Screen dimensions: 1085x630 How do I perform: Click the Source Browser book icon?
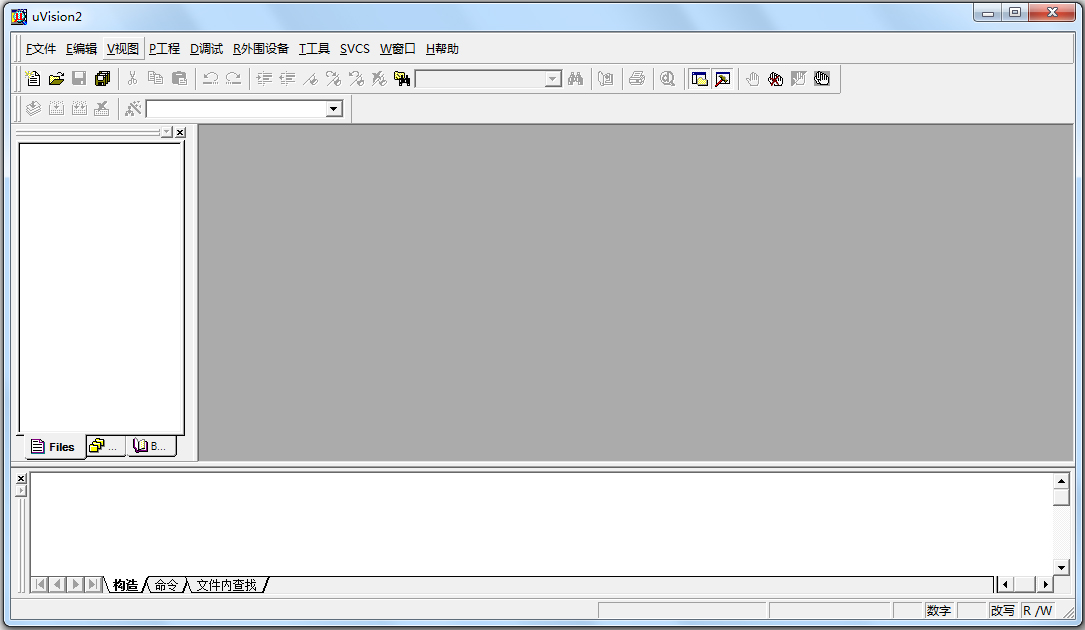pyautogui.click(x=605, y=79)
